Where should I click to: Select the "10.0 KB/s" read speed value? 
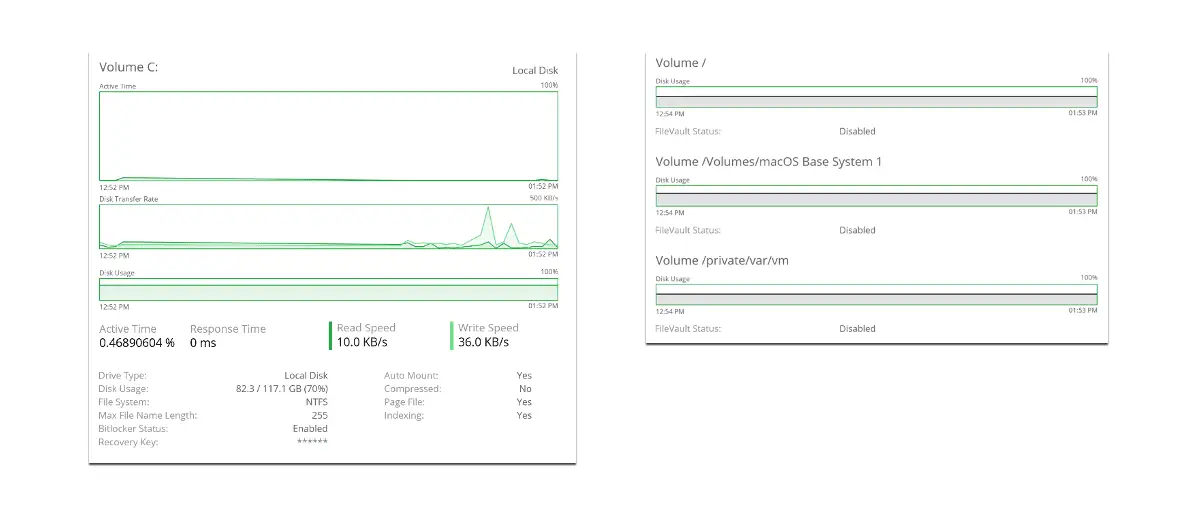(x=363, y=342)
